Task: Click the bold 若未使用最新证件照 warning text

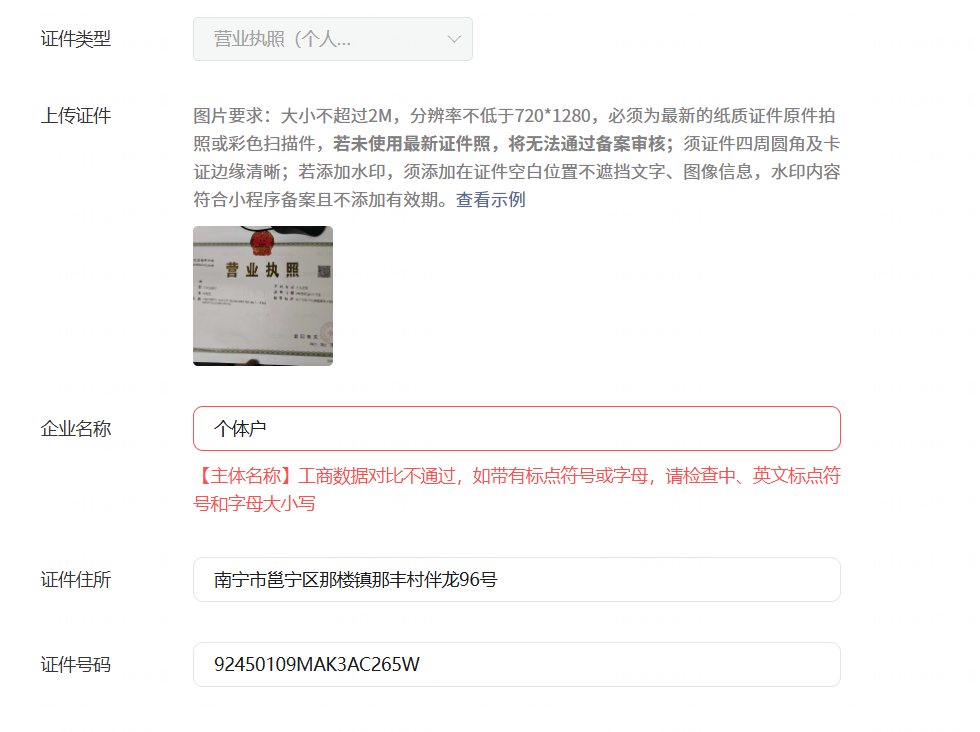Action: [x=411, y=144]
